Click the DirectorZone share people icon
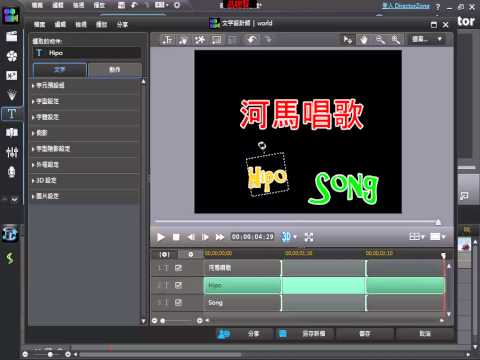This screenshot has width=480, height=360. [x=223, y=333]
